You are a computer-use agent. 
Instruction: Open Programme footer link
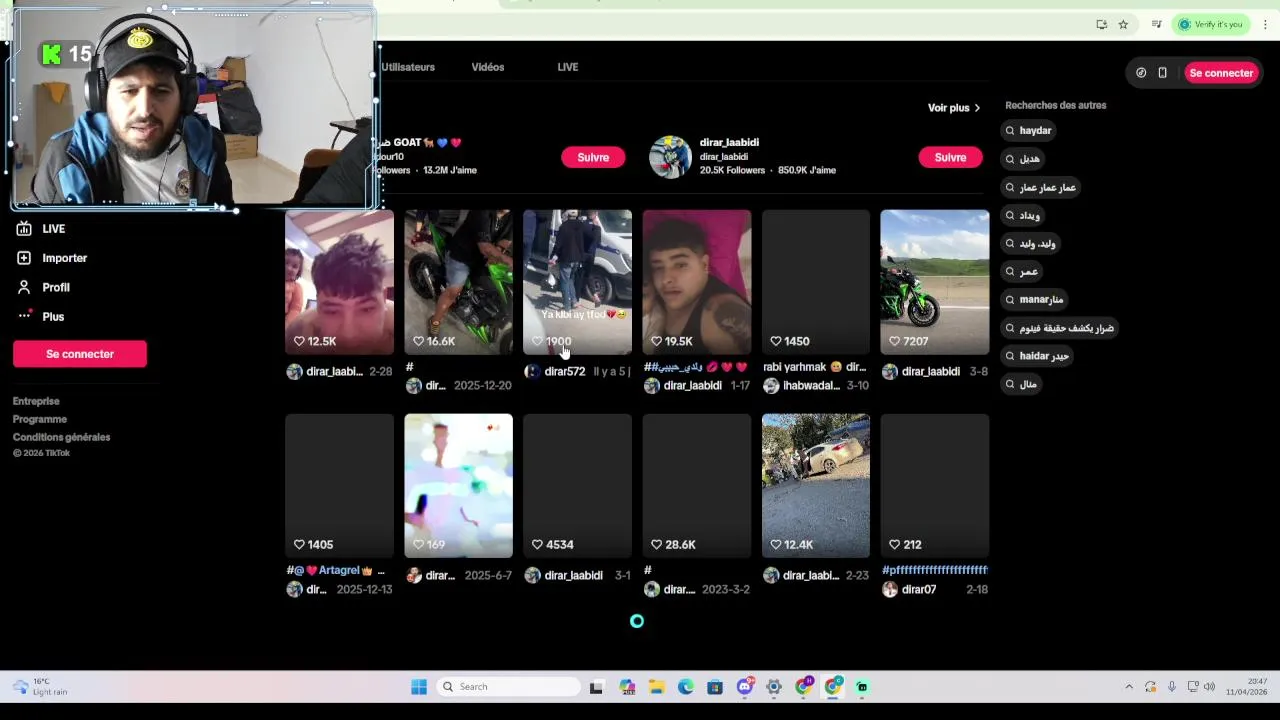pos(40,419)
